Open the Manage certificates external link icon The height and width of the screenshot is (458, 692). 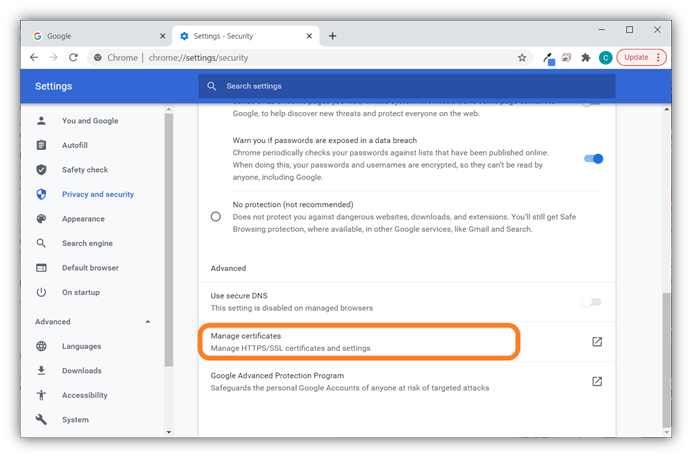point(597,342)
